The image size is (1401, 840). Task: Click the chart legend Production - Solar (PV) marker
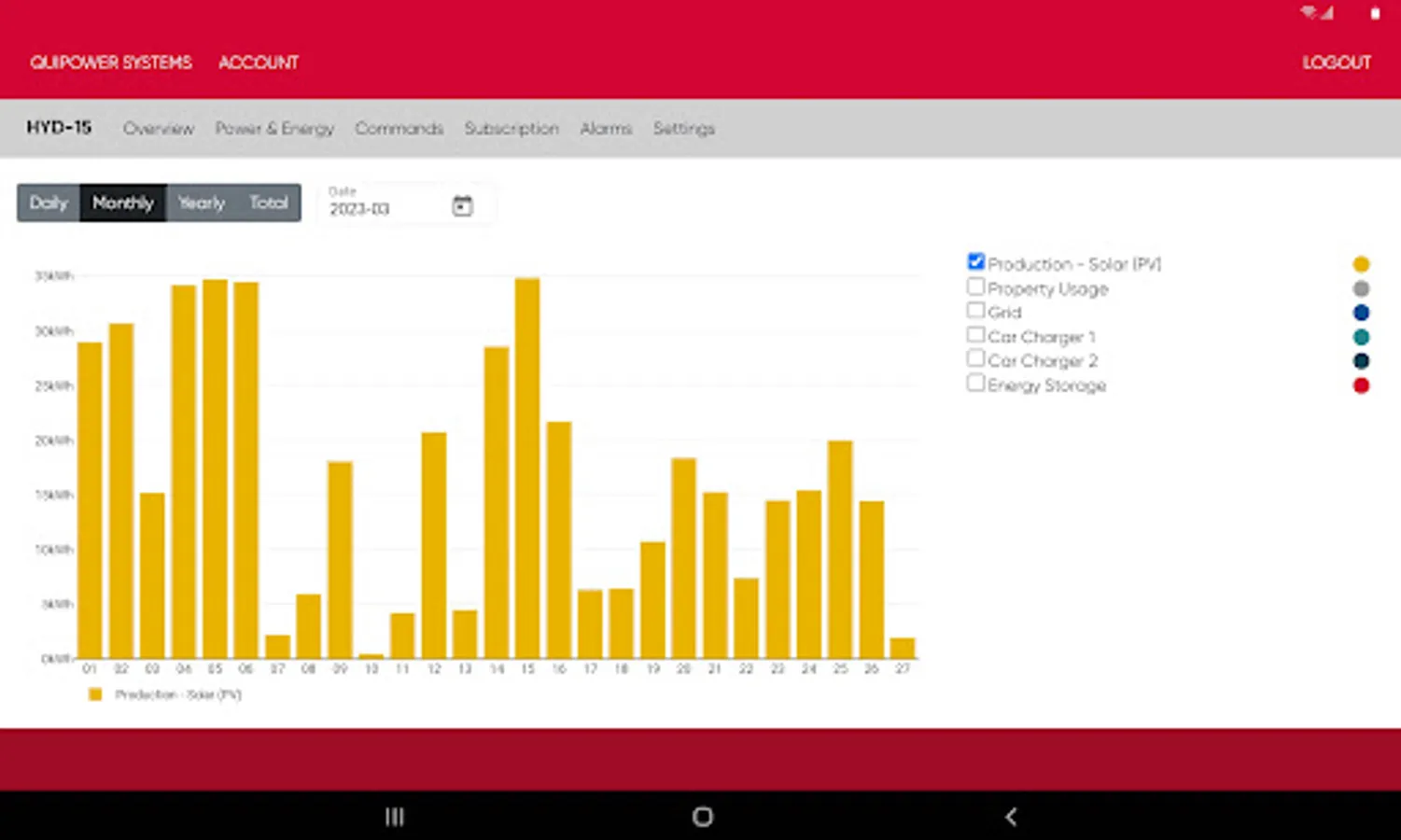click(x=94, y=694)
